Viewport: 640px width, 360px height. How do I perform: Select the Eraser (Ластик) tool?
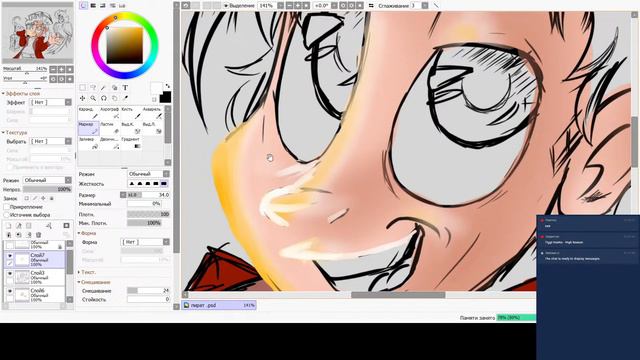pyautogui.click(x=110, y=128)
